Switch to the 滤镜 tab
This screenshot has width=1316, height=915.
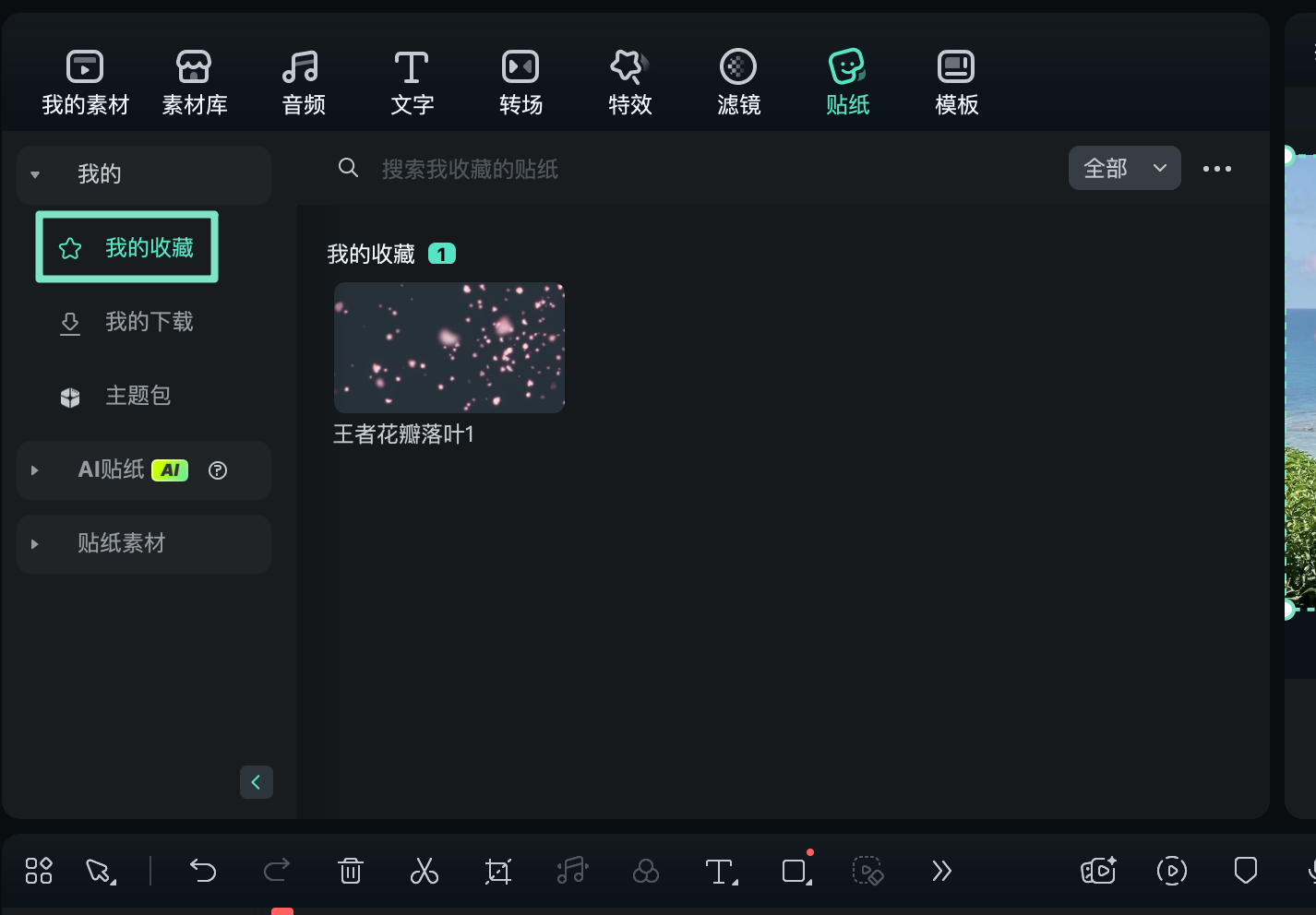[738, 81]
